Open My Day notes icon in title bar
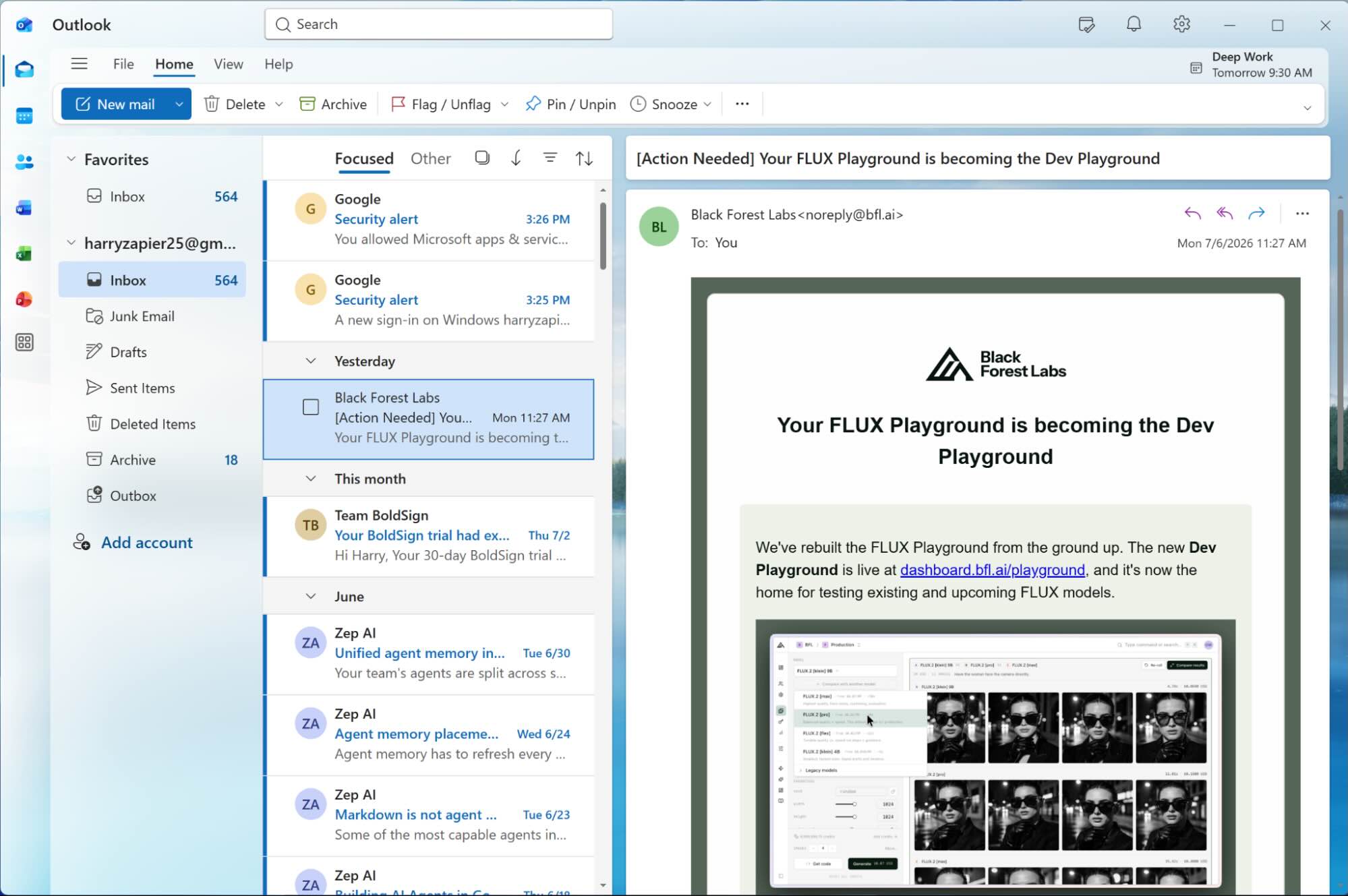Image resolution: width=1348 pixels, height=896 pixels. click(1086, 25)
